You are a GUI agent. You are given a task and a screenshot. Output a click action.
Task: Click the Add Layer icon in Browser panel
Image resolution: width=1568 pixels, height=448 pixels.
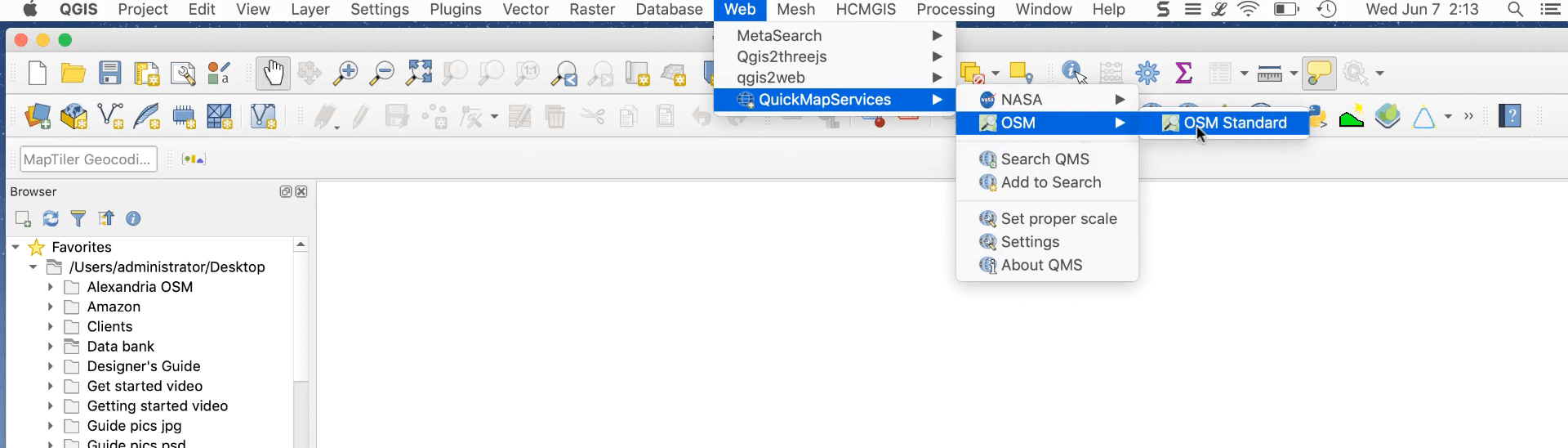[x=23, y=219]
